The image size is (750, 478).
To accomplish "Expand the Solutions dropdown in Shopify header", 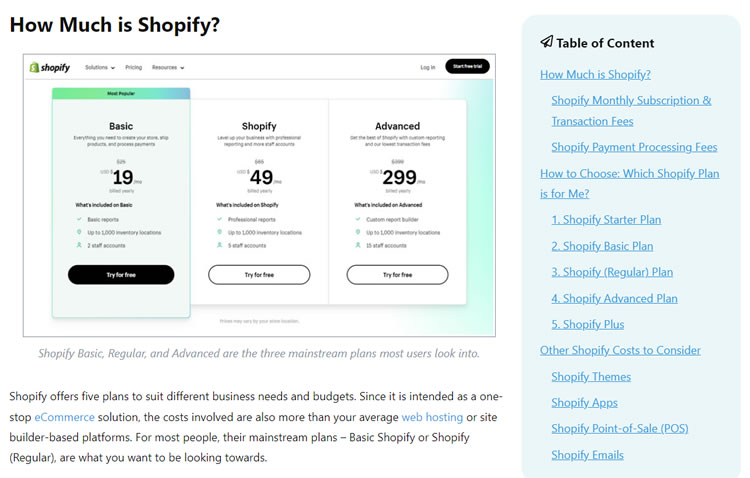I will 100,67.
